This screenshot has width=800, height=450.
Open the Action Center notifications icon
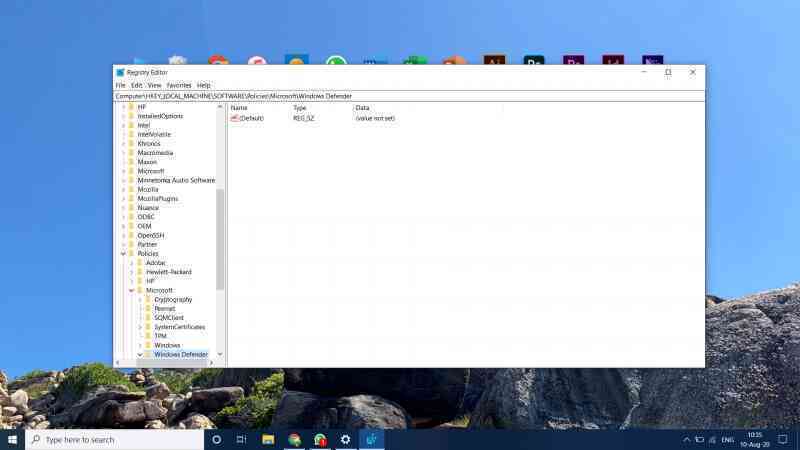(783, 439)
